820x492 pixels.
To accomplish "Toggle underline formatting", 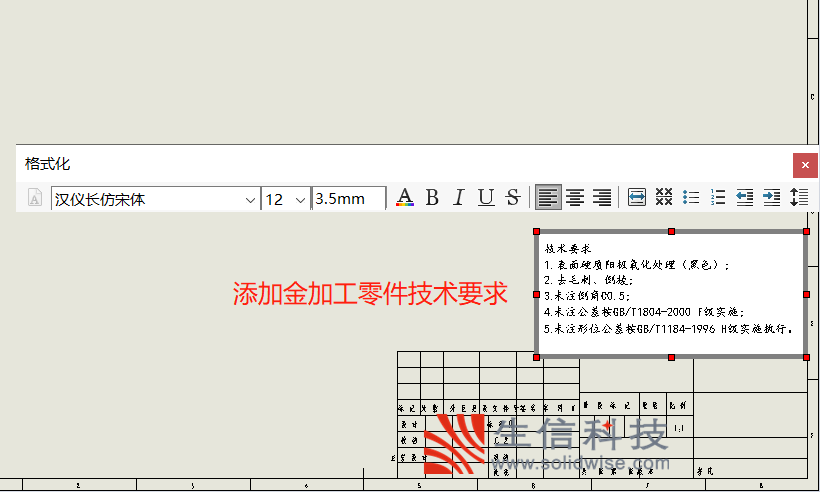I will 486,198.
